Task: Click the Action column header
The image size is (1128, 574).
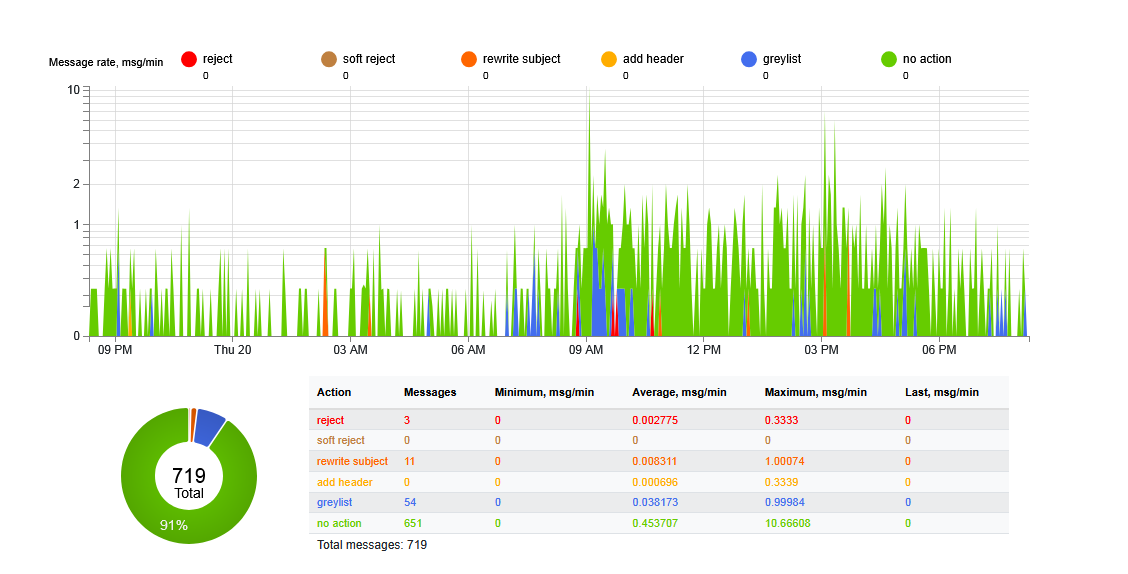Action: (334, 392)
